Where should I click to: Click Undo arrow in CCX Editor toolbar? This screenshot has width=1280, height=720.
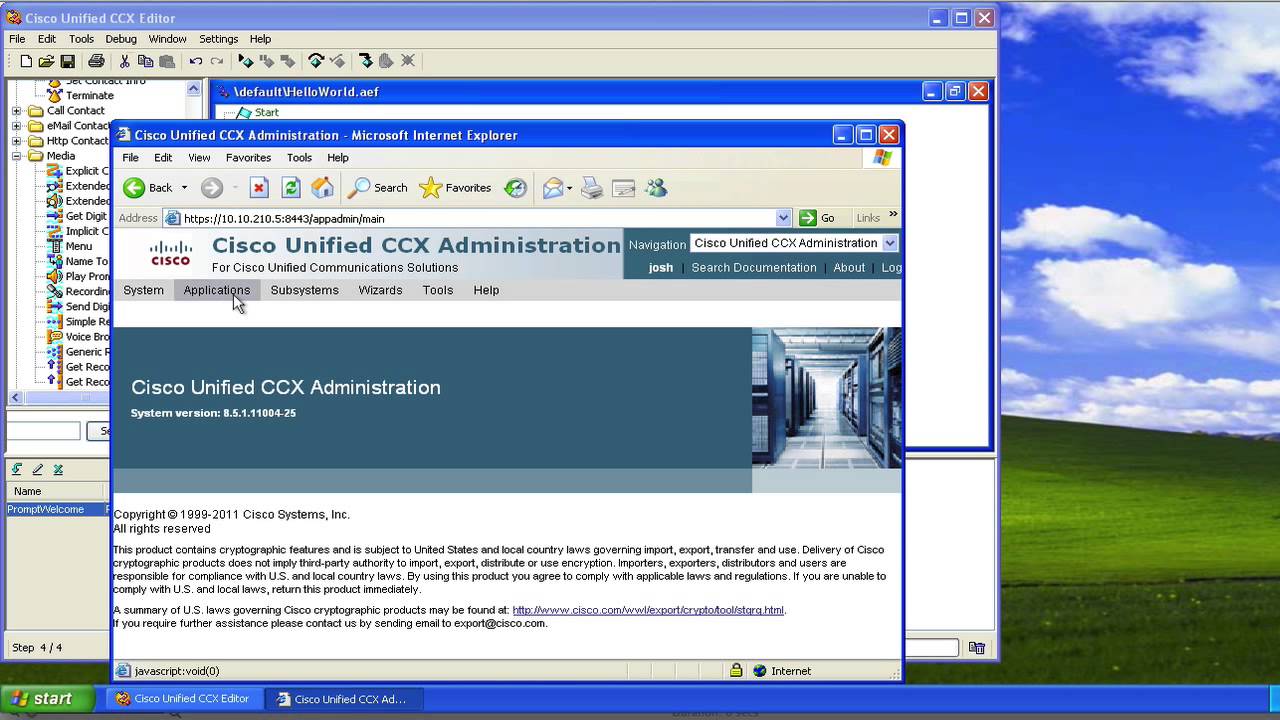[x=196, y=61]
